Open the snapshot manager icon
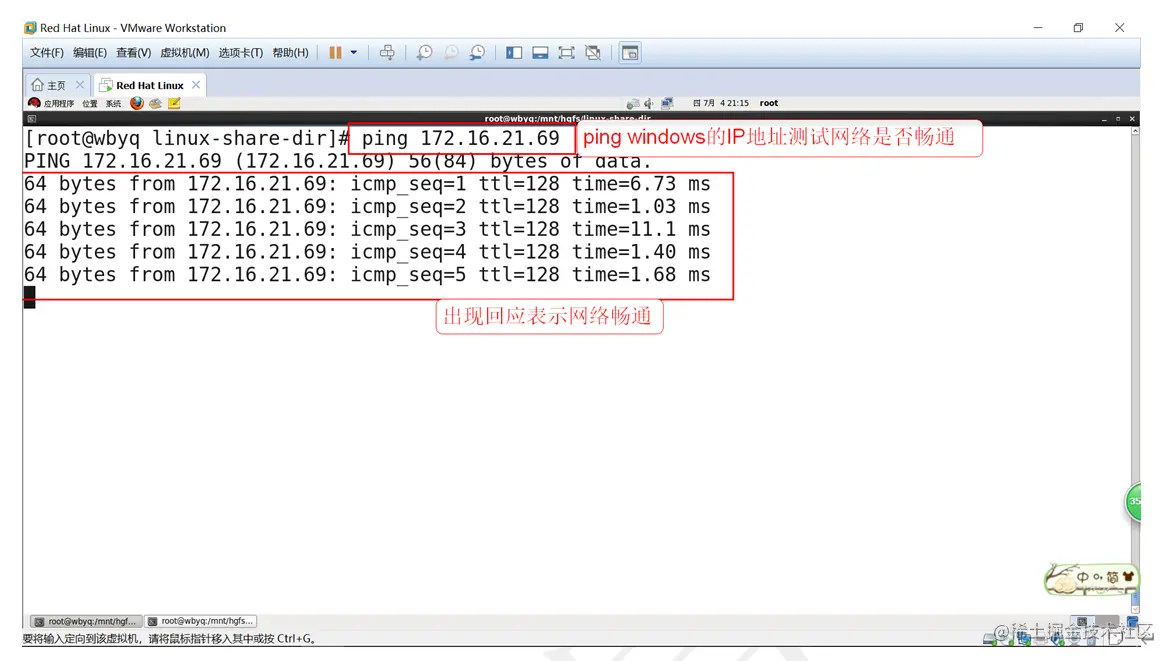This screenshot has width=1173, height=661. [x=477, y=52]
